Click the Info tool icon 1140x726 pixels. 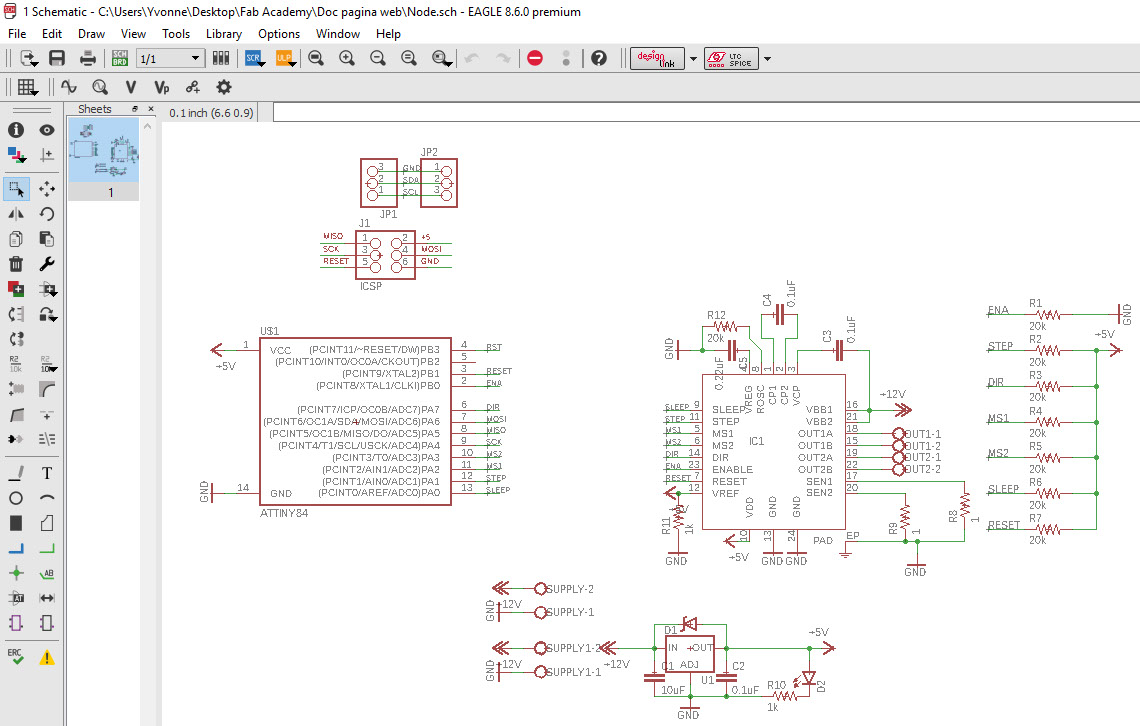click(x=16, y=130)
